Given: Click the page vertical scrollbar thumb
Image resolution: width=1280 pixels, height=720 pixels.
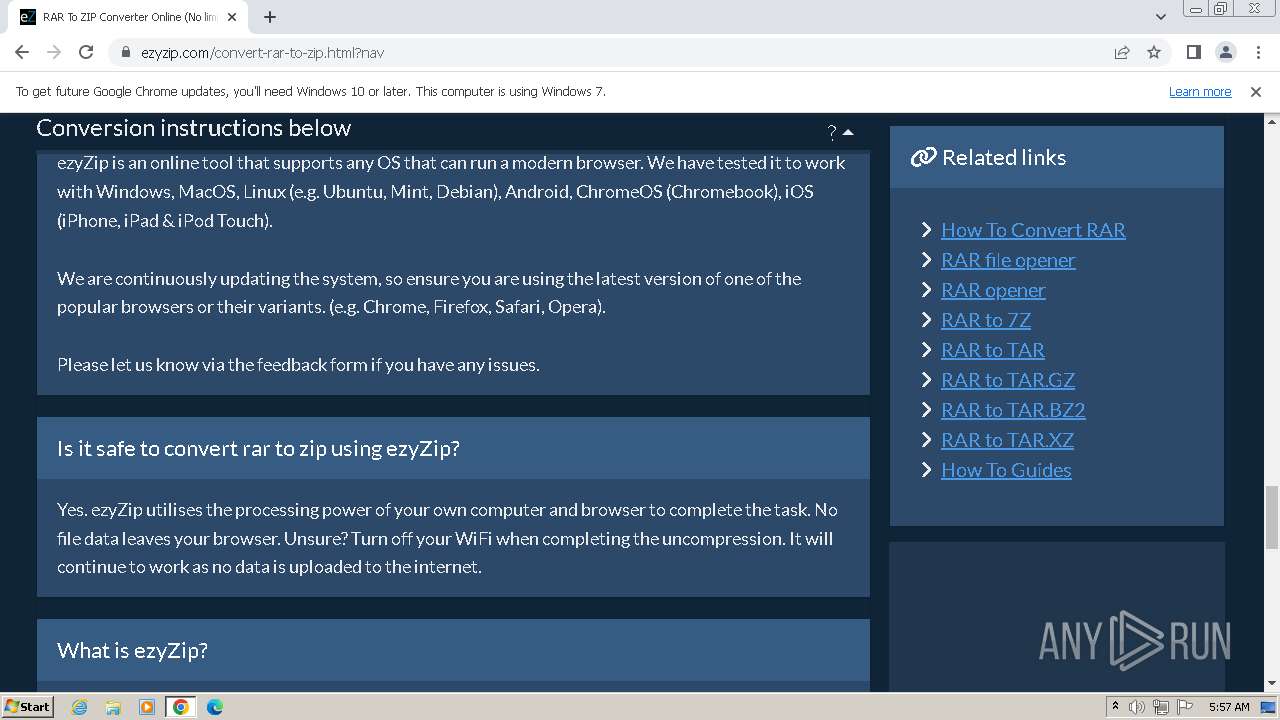Looking at the screenshot, I should [x=1271, y=517].
